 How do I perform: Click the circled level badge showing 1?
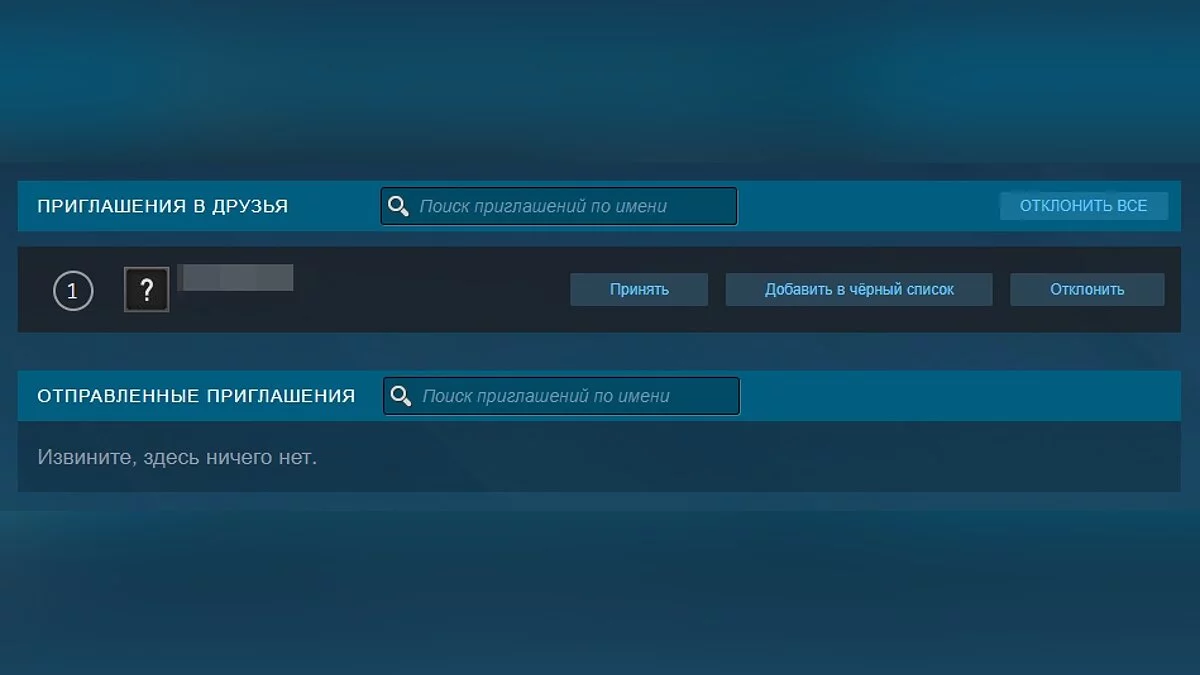tap(72, 292)
